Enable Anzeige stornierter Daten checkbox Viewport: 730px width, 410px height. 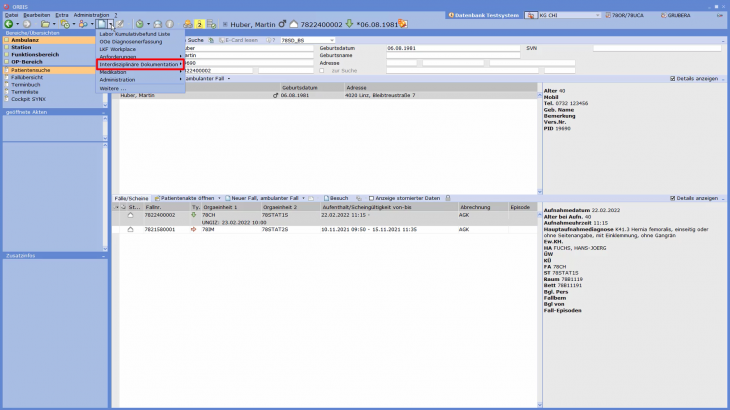click(371, 198)
